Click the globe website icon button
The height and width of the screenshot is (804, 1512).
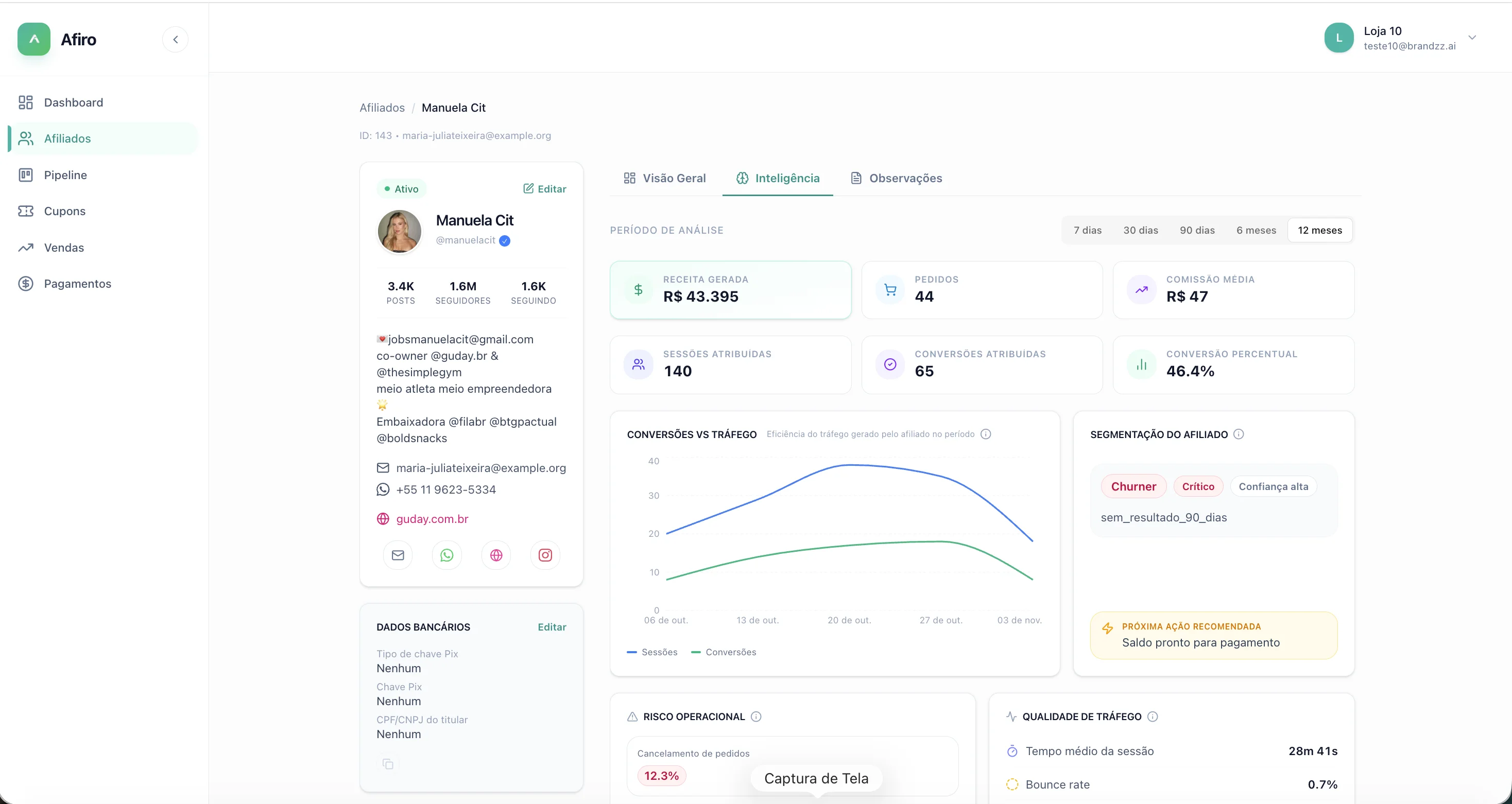(x=496, y=555)
